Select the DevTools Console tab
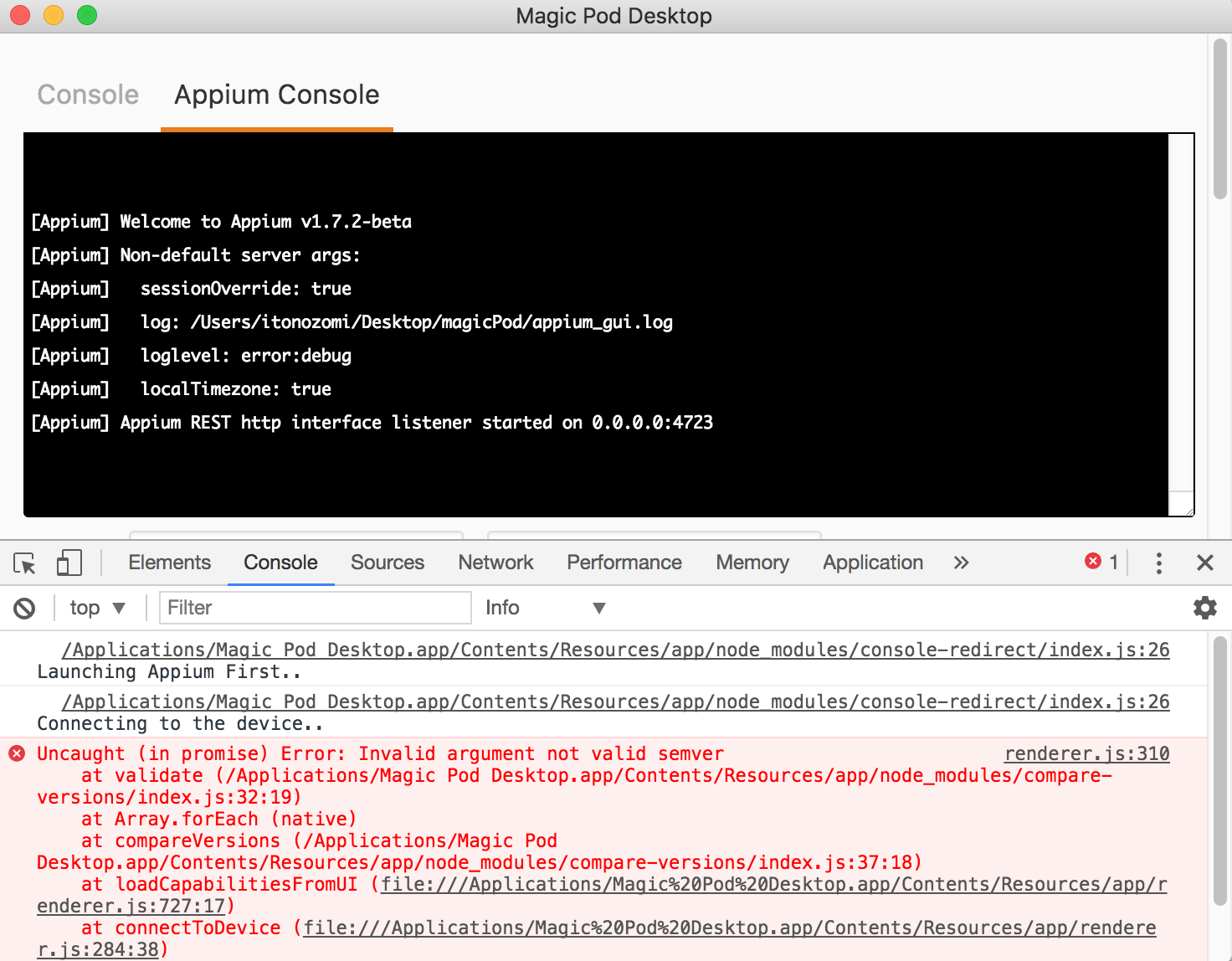 [x=280, y=563]
